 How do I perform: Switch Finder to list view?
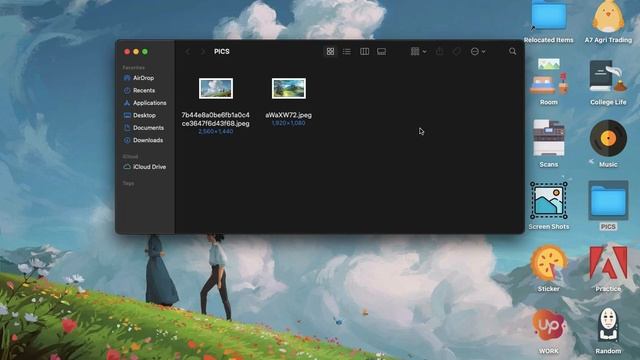[x=347, y=51]
